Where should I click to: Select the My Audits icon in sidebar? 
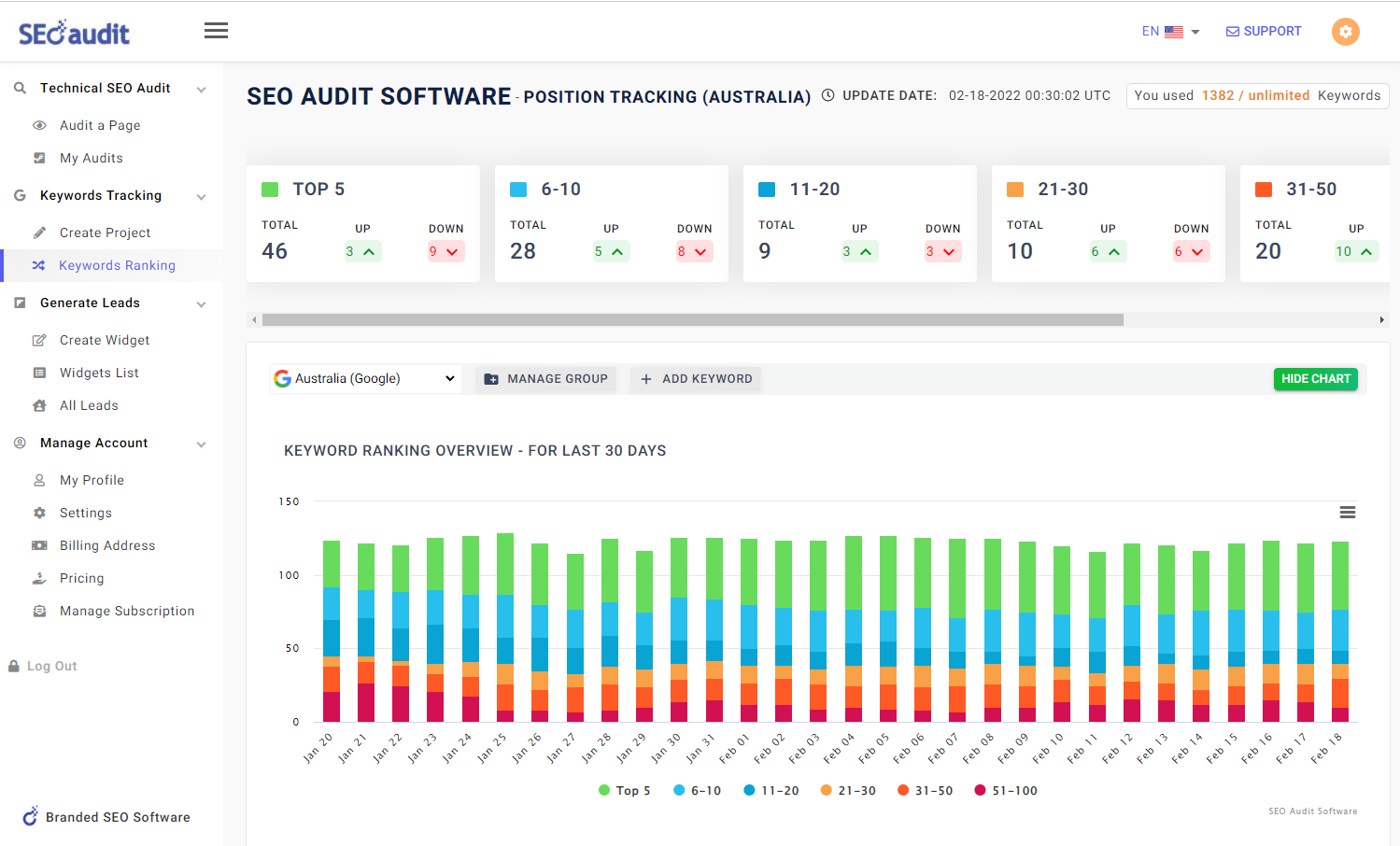coord(38,158)
